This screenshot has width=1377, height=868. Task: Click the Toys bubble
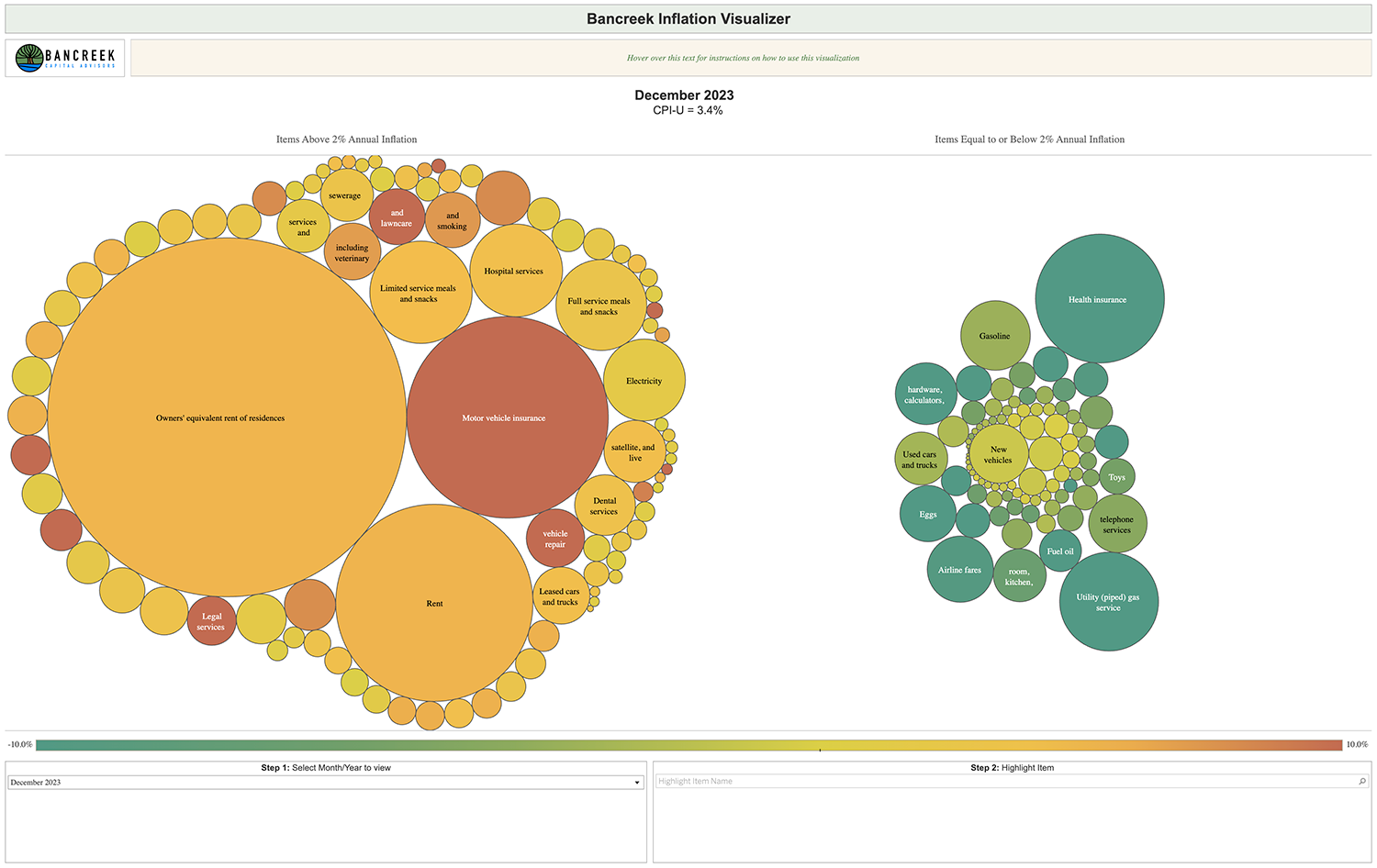(x=1117, y=478)
